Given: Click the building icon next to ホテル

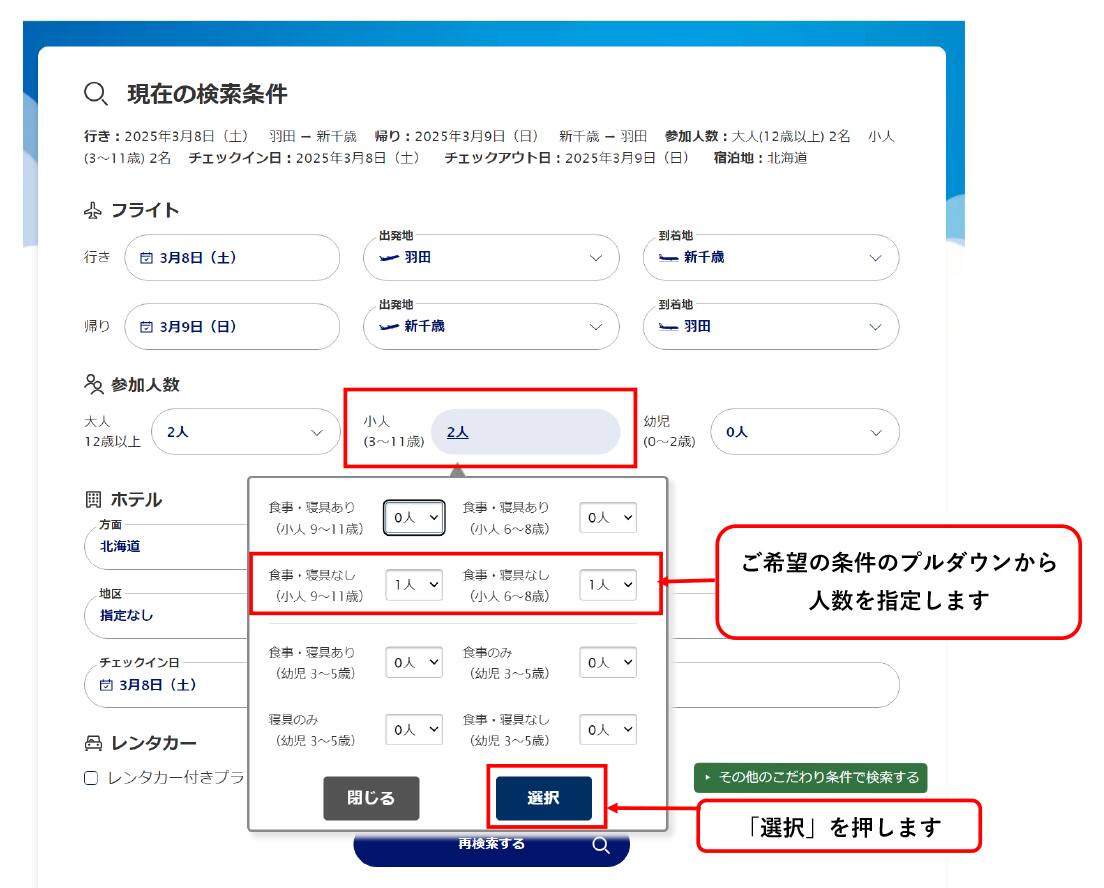Looking at the screenshot, I should click(x=93, y=500).
